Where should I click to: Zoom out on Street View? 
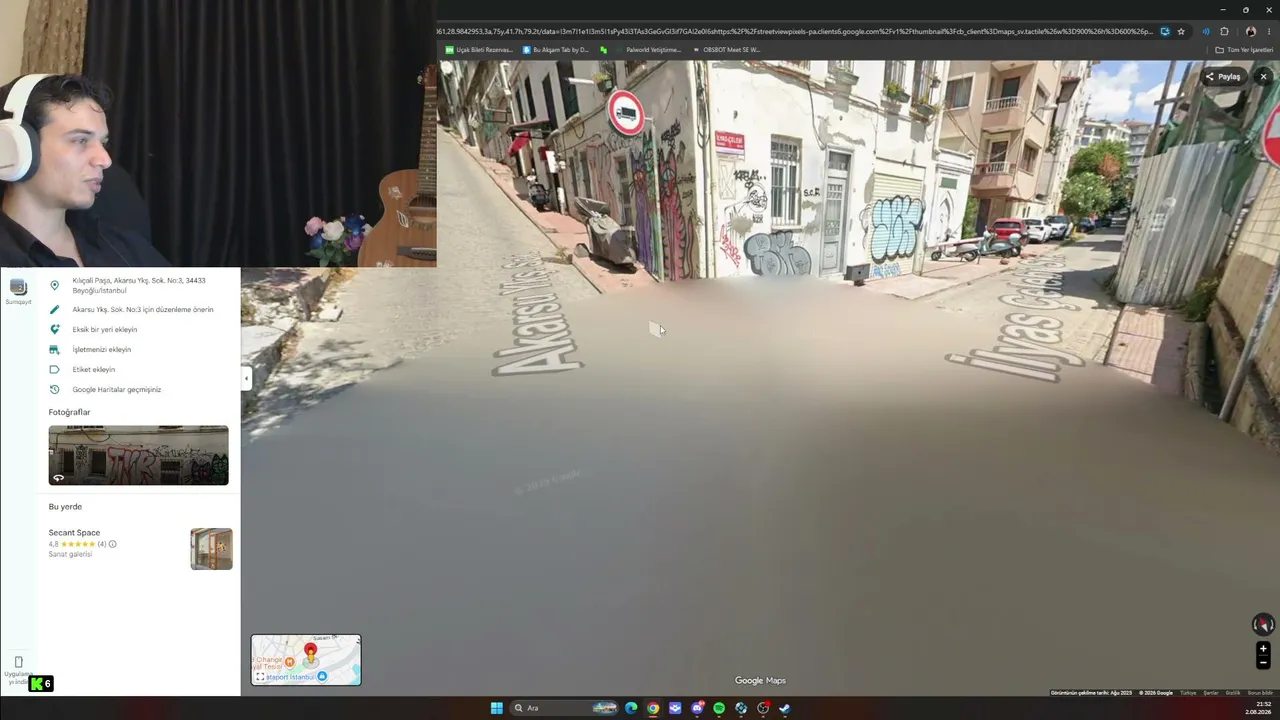(1263, 662)
